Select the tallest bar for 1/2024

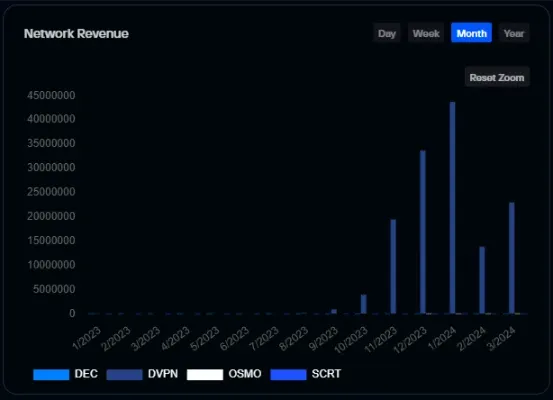452,208
